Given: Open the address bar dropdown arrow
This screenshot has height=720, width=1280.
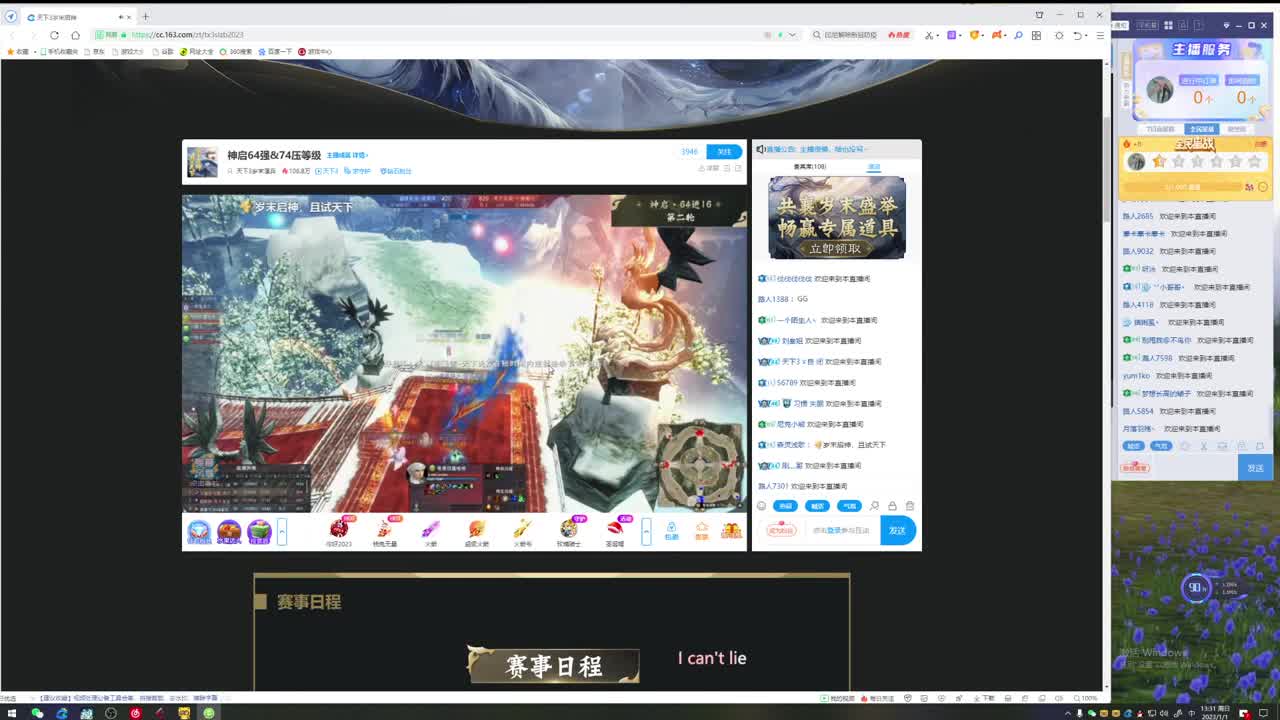Looking at the screenshot, I should pyautogui.click(x=792, y=35).
